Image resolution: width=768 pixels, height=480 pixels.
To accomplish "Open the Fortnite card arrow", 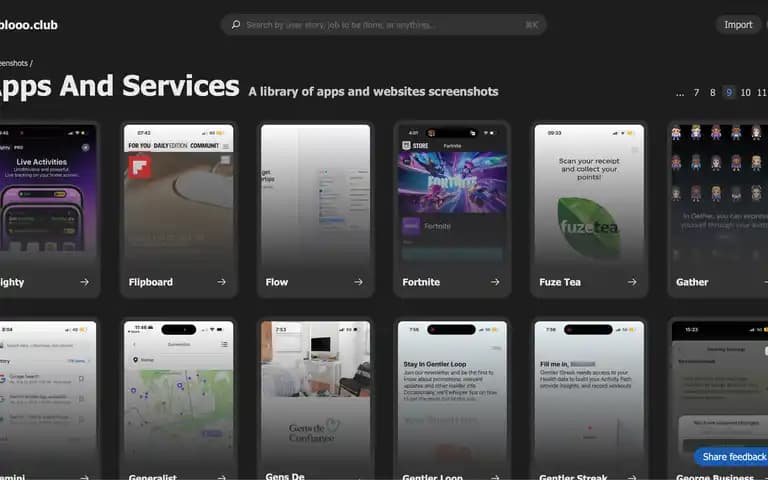I will tap(495, 282).
